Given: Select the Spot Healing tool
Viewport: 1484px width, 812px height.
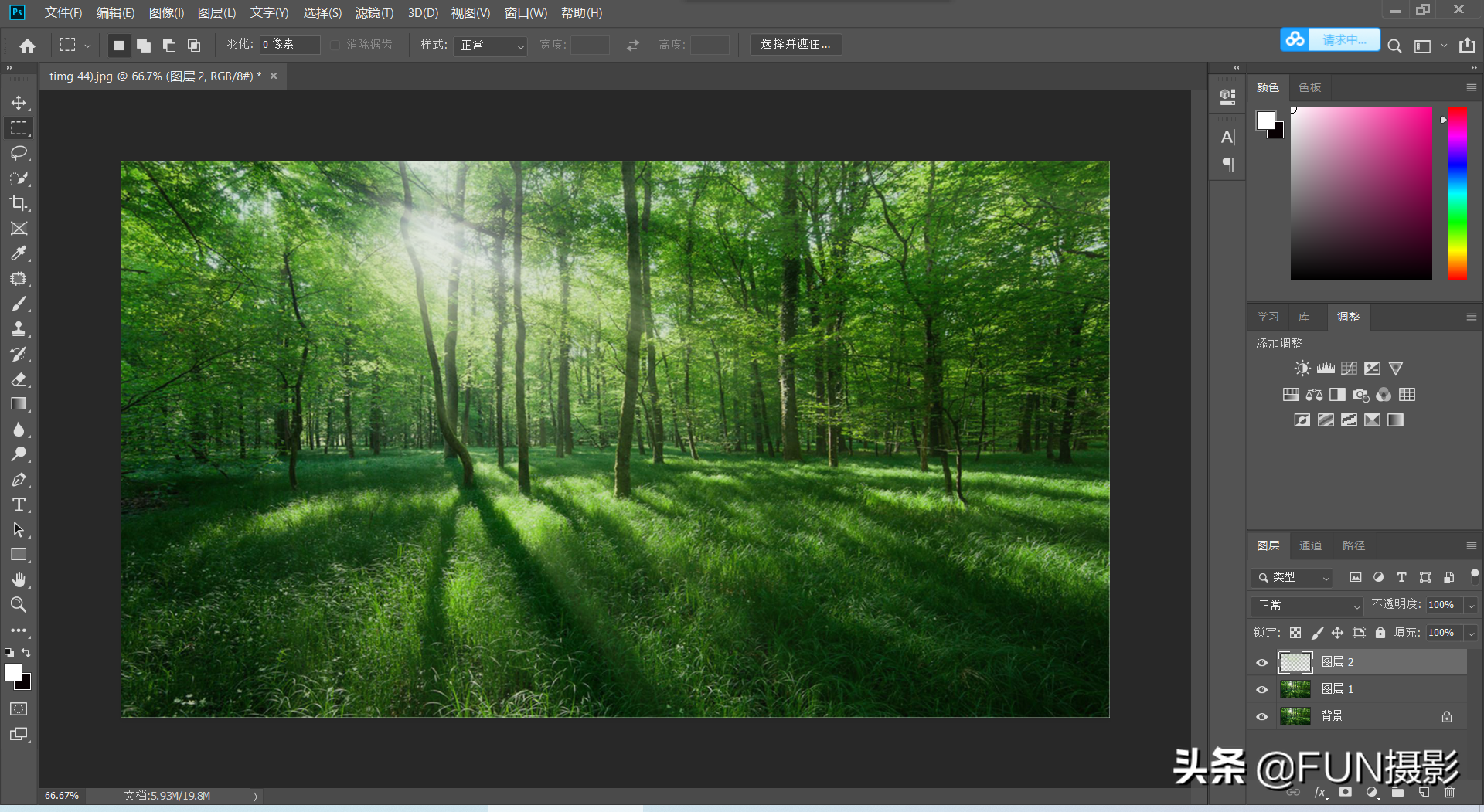Looking at the screenshot, I should point(19,279).
